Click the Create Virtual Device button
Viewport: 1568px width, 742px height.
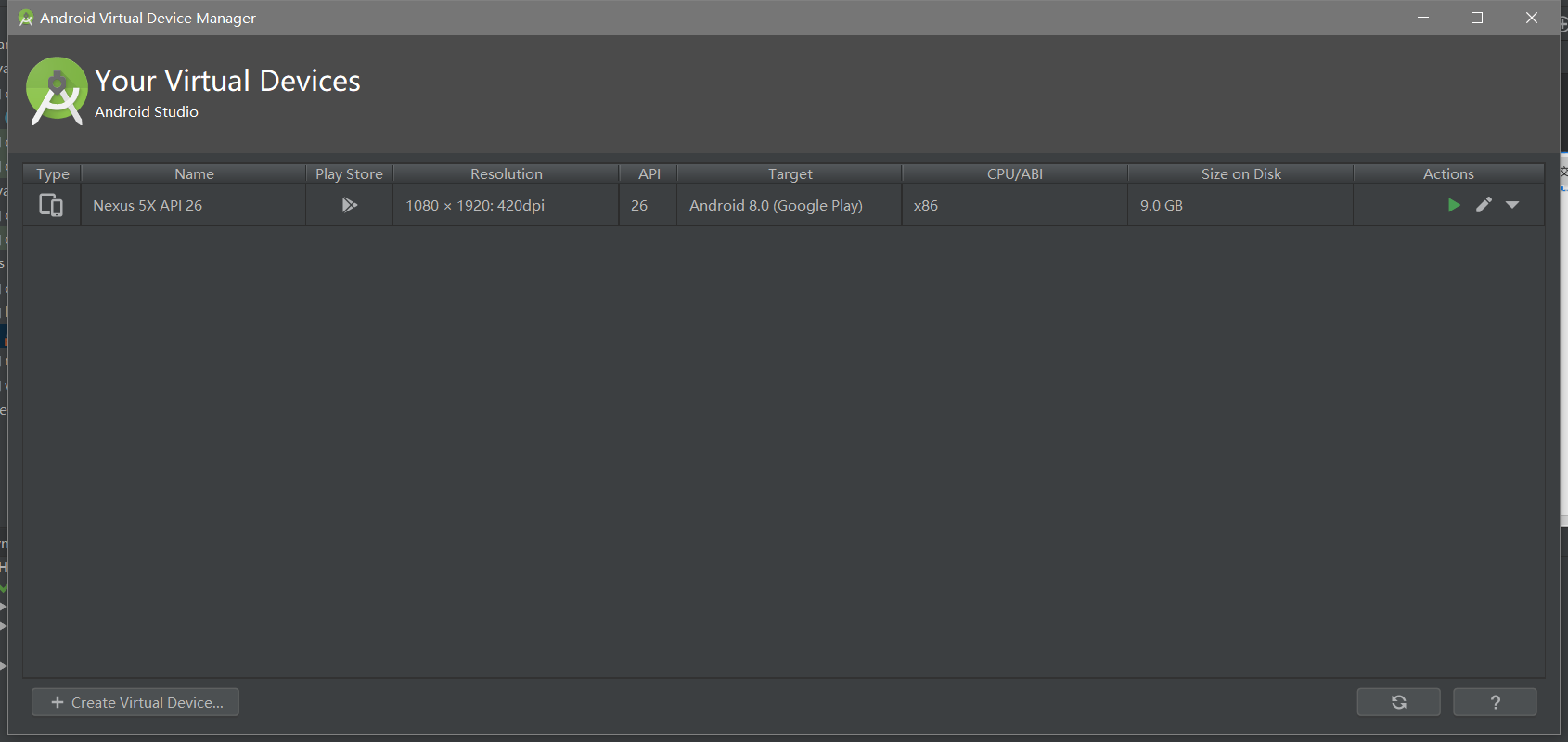tap(135, 702)
